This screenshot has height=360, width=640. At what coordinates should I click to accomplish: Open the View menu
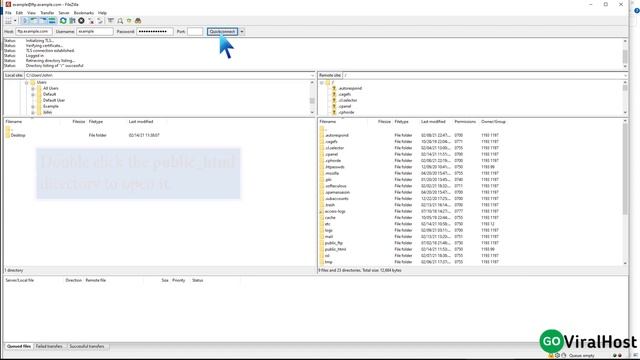tap(31, 13)
